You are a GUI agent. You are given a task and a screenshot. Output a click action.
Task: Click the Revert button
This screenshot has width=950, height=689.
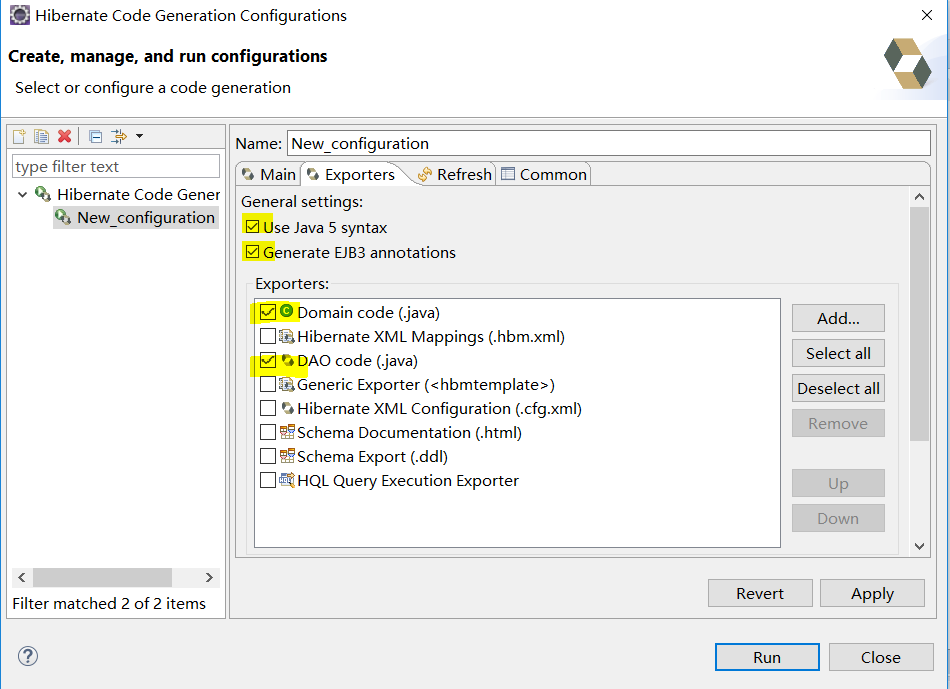tap(760, 593)
